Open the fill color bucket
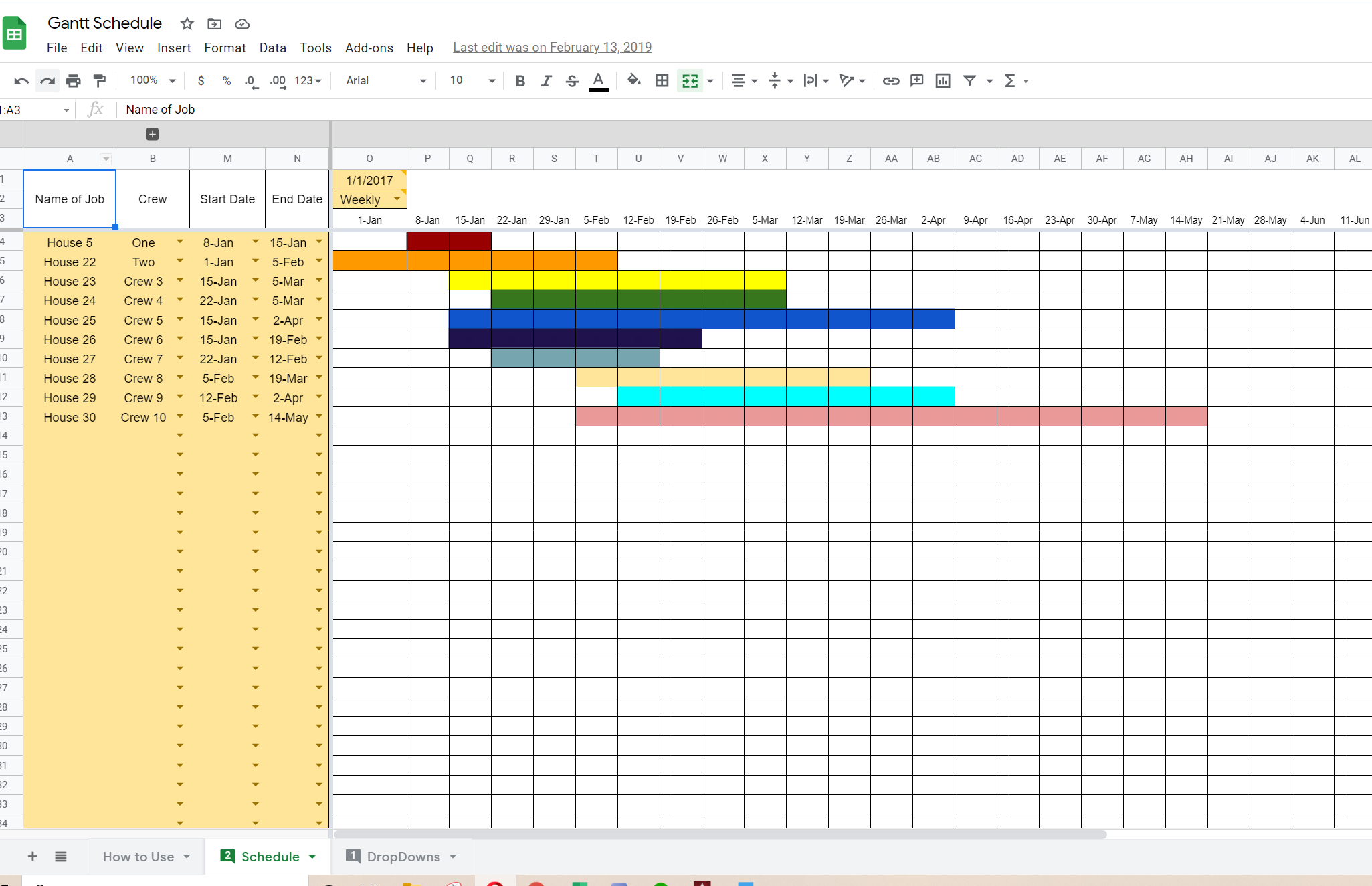 [633, 81]
